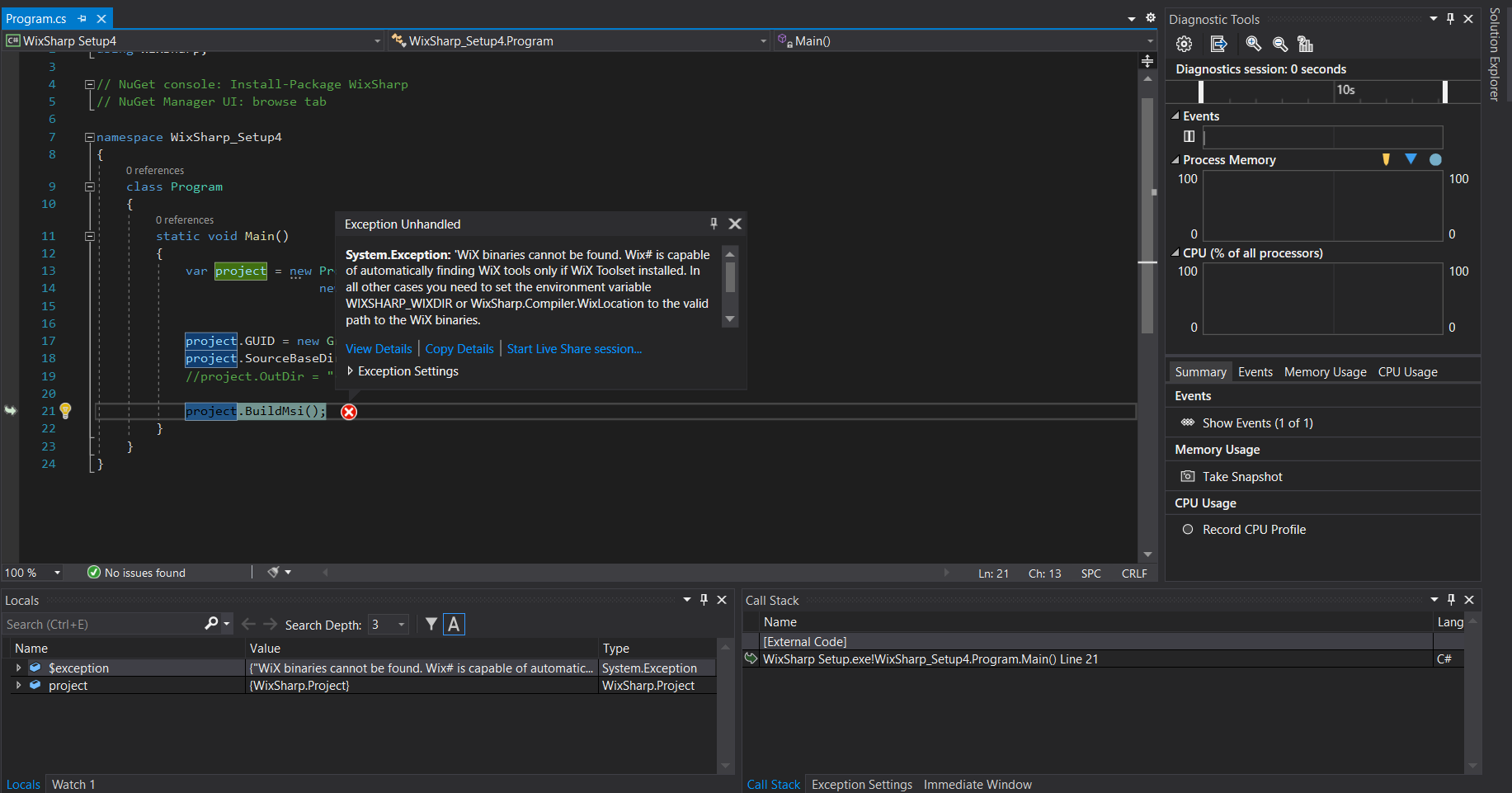The width and height of the screenshot is (1512, 793).
Task: Close the Program.cs tab
Action: pos(101,18)
